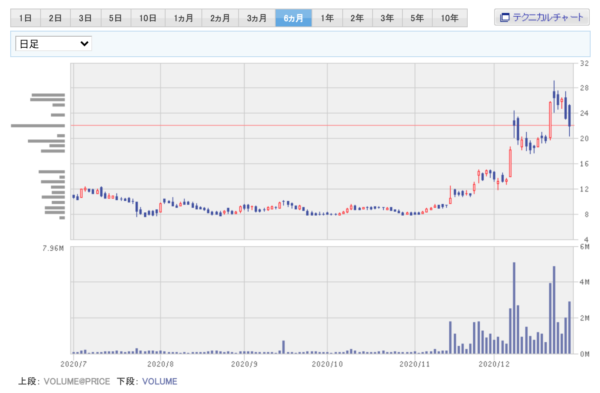Switch to the 2ヵ月 range tab
Screen dimensions: 600x393
click(x=220, y=18)
